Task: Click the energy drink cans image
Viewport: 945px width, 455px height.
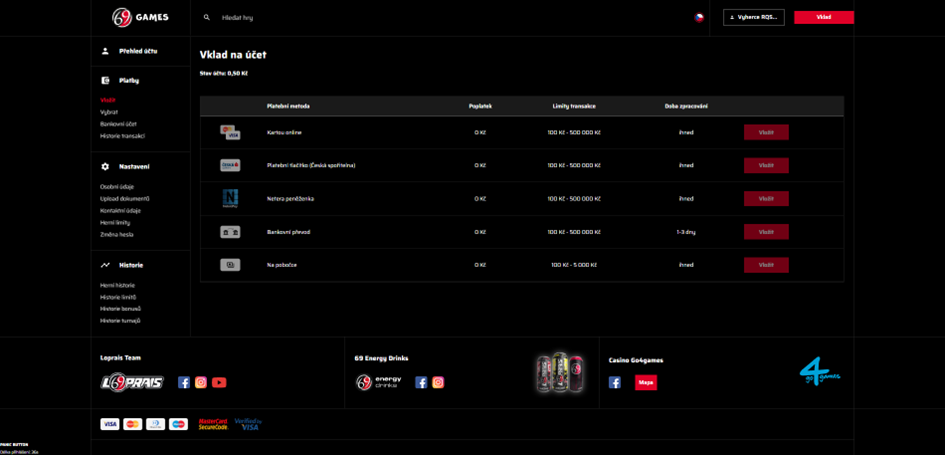Action: [x=560, y=372]
